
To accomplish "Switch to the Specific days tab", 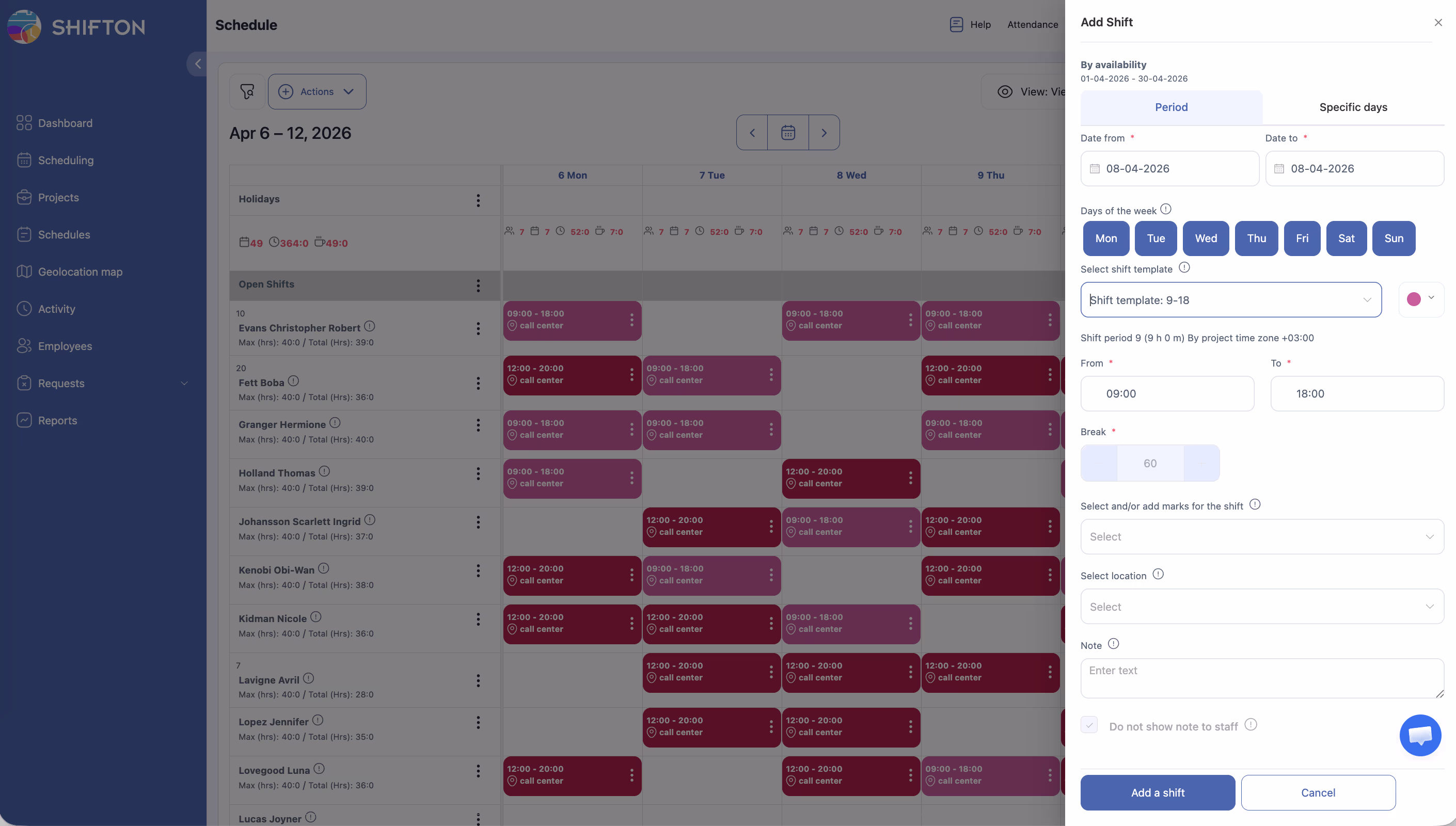I will tap(1353, 107).
